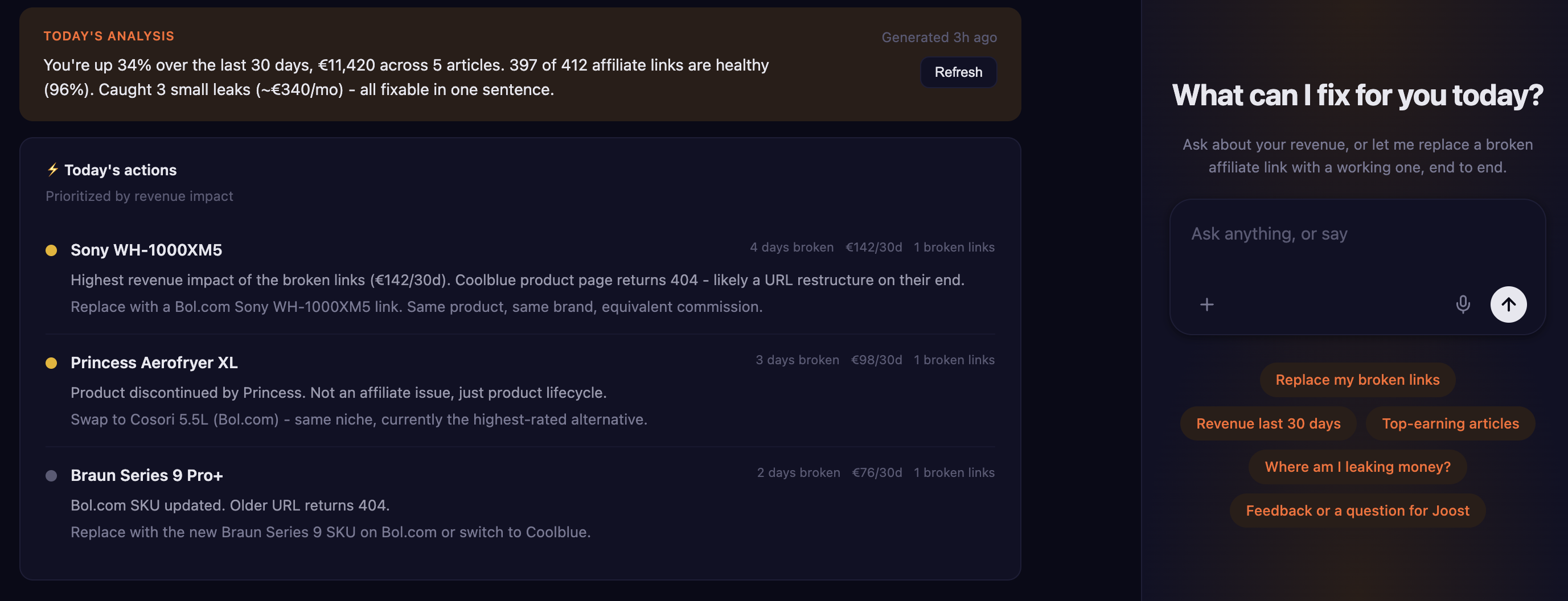Click gray status dot for Braun Series 9 Pro+
Screen dimensions: 1568x601
click(51, 476)
